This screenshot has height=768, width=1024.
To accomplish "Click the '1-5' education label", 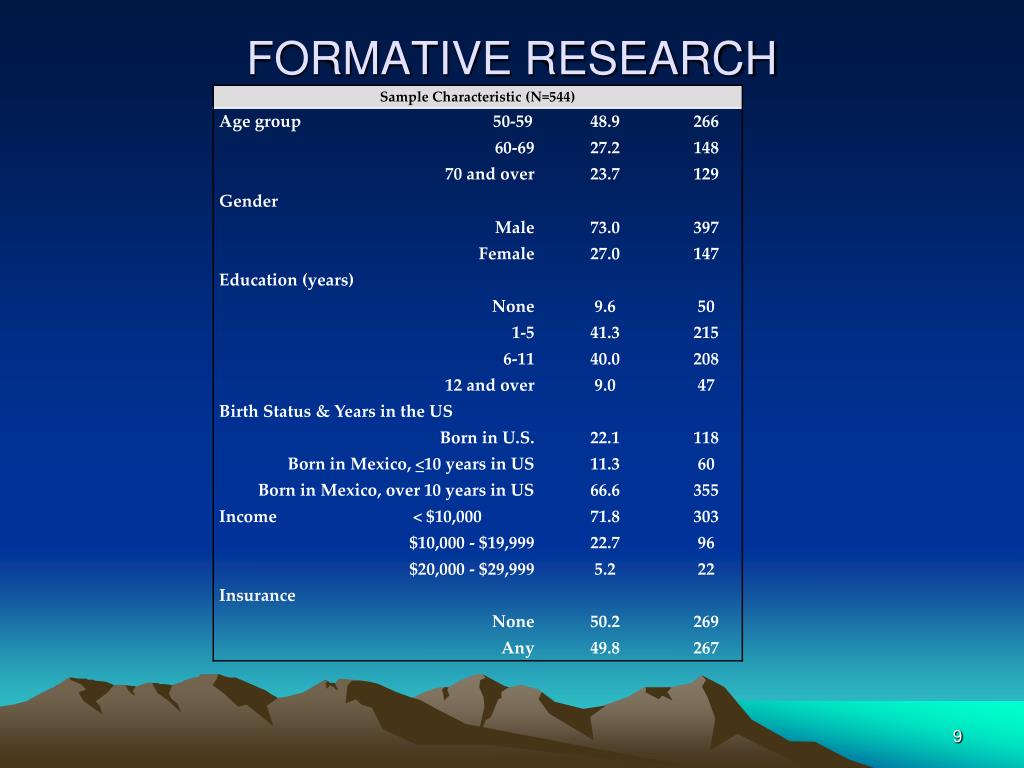I will [522, 332].
